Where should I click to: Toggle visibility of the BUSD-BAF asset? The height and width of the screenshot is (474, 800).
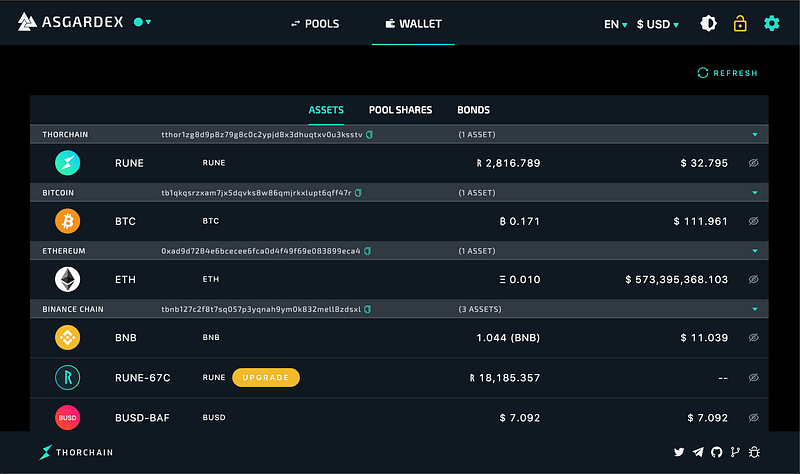(754, 417)
